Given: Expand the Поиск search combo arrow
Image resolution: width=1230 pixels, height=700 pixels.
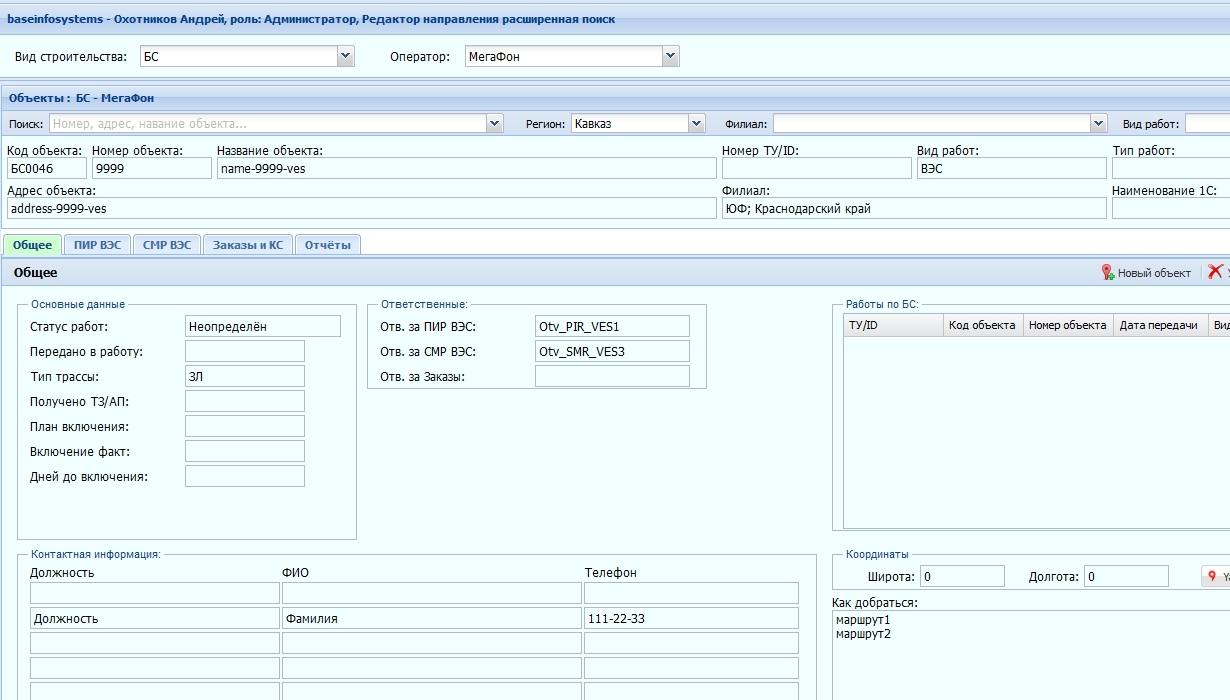Looking at the screenshot, I should tap(495, 124).
